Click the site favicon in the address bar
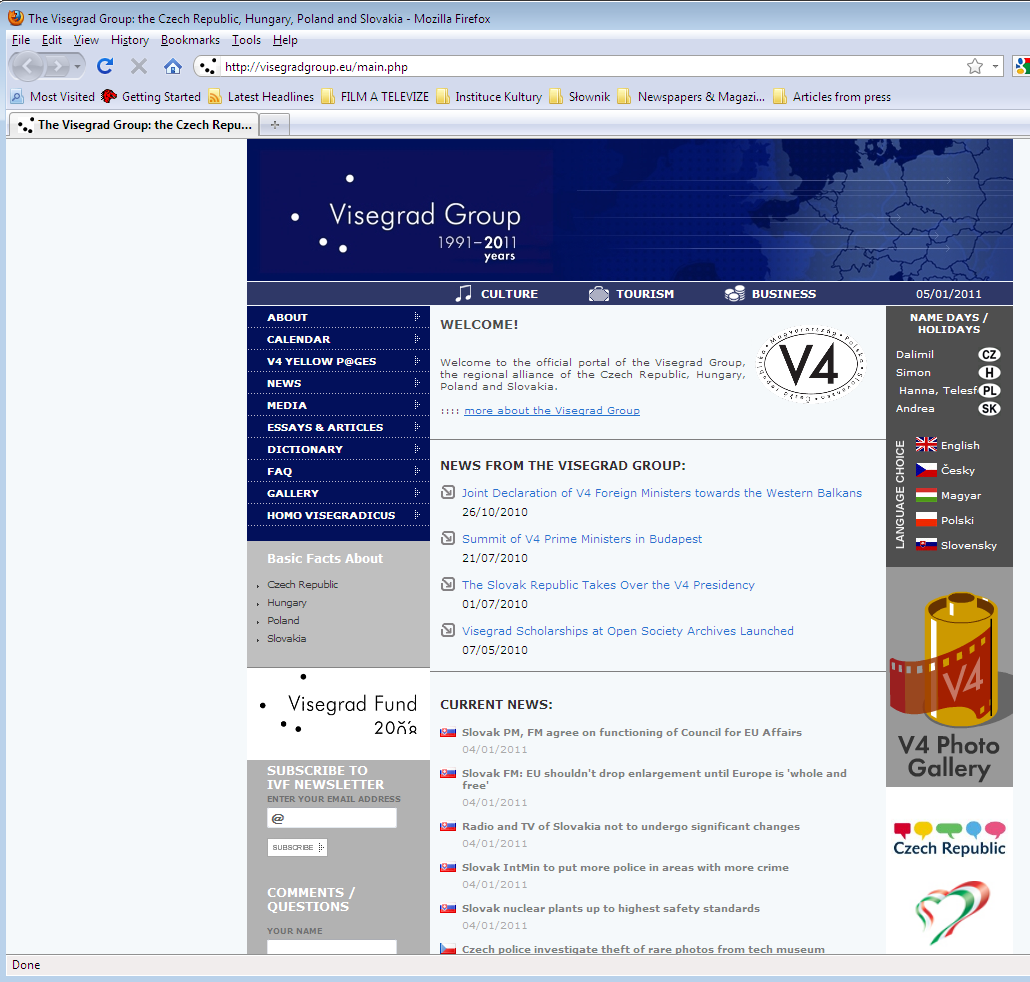Image resolution: width=1030 pixels, height=982 pixels. [x=208, y=66]
